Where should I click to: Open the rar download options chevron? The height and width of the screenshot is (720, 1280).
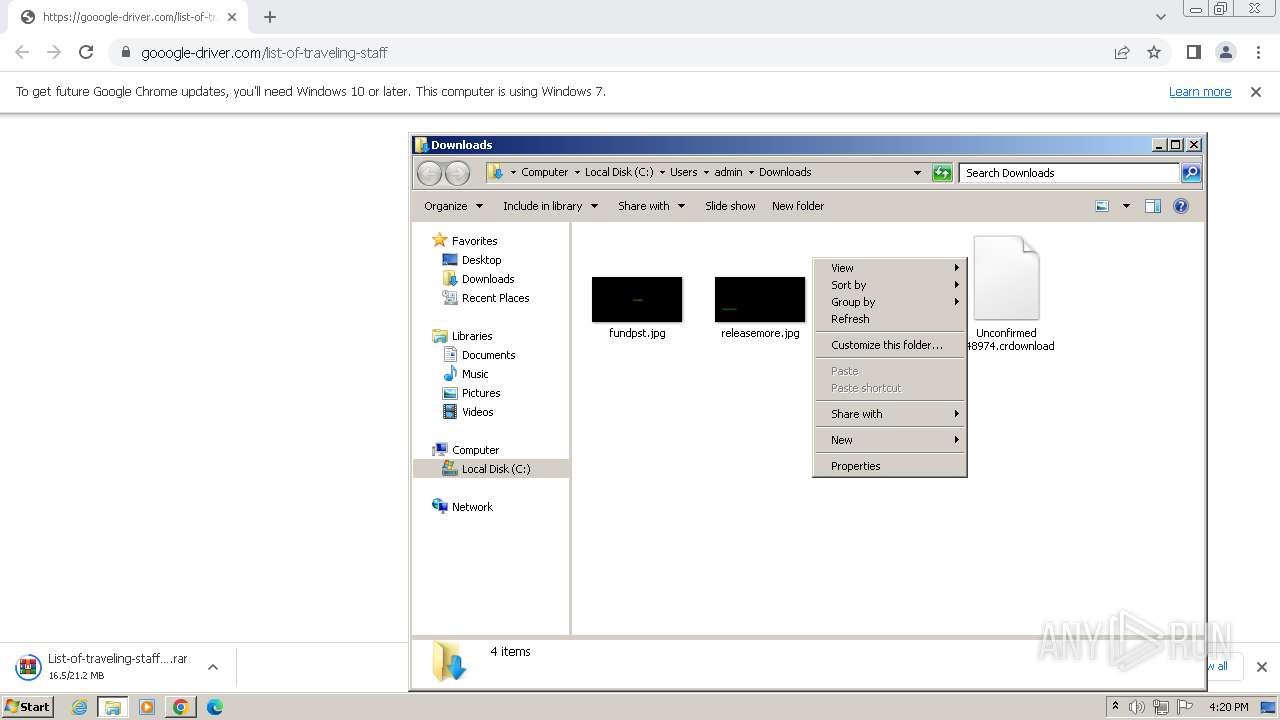(x=212, y=667)
